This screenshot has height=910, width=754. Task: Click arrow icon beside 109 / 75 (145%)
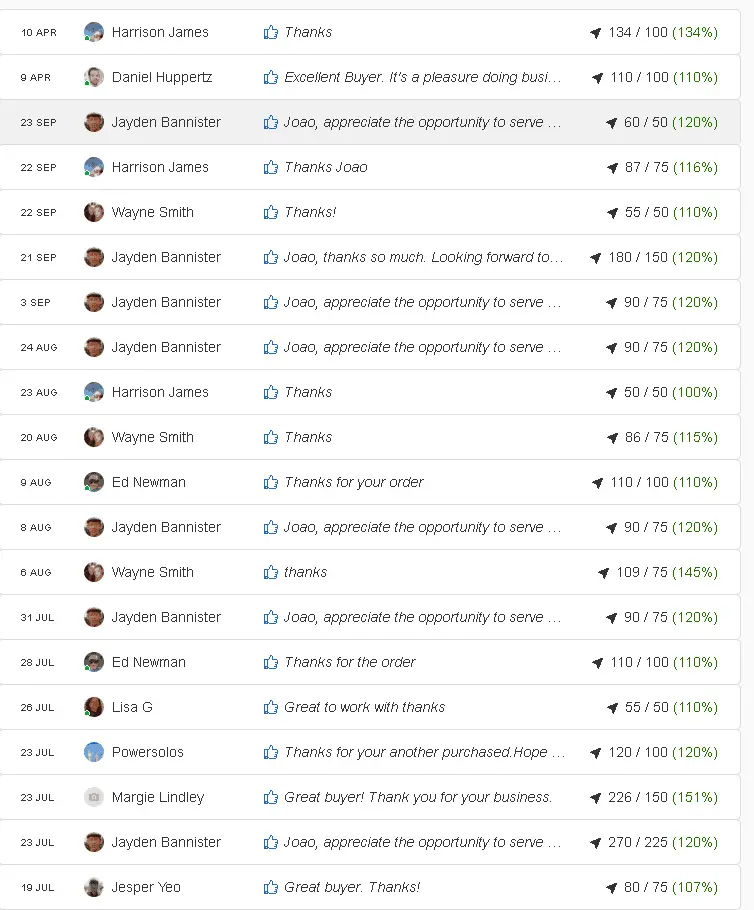pos(604,573)
